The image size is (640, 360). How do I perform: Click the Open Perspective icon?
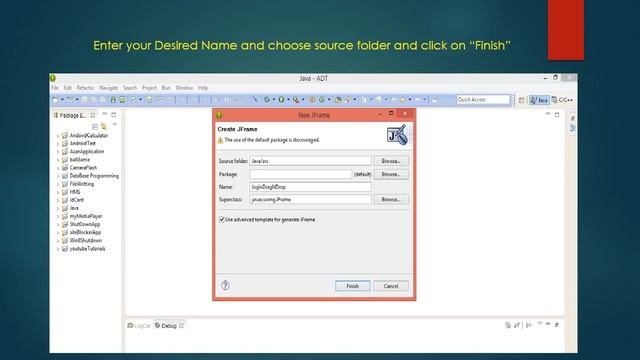[x=521, y=100]
